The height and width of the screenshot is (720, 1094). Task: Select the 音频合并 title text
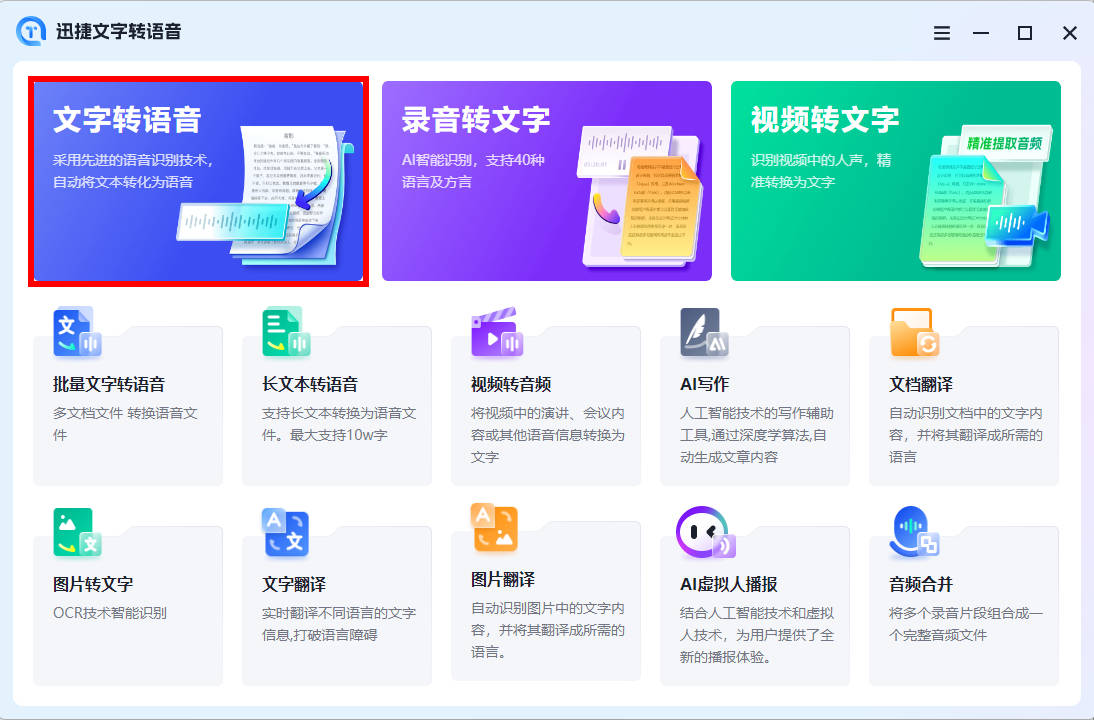tap(921, 584)
